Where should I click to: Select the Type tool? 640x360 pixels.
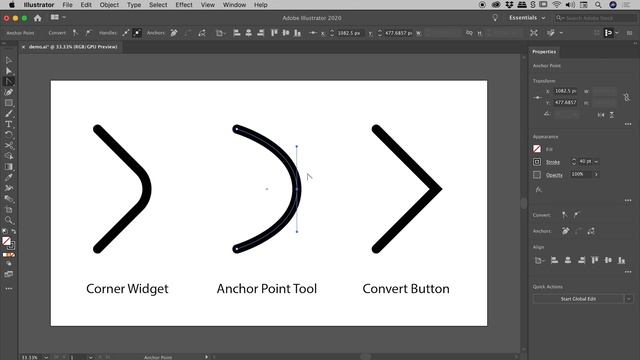(9, 124)
